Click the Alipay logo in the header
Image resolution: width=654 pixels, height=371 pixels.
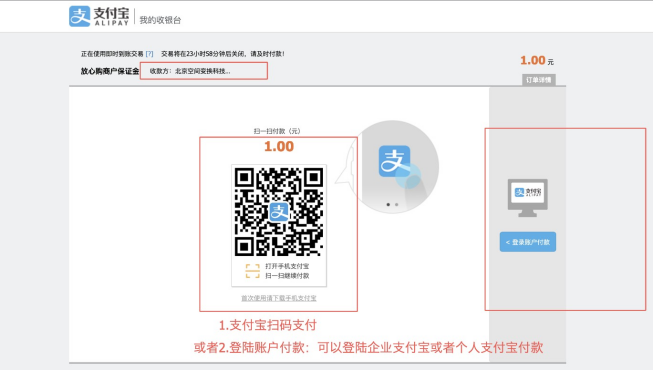pyautogui.click(x=99, y=17)
